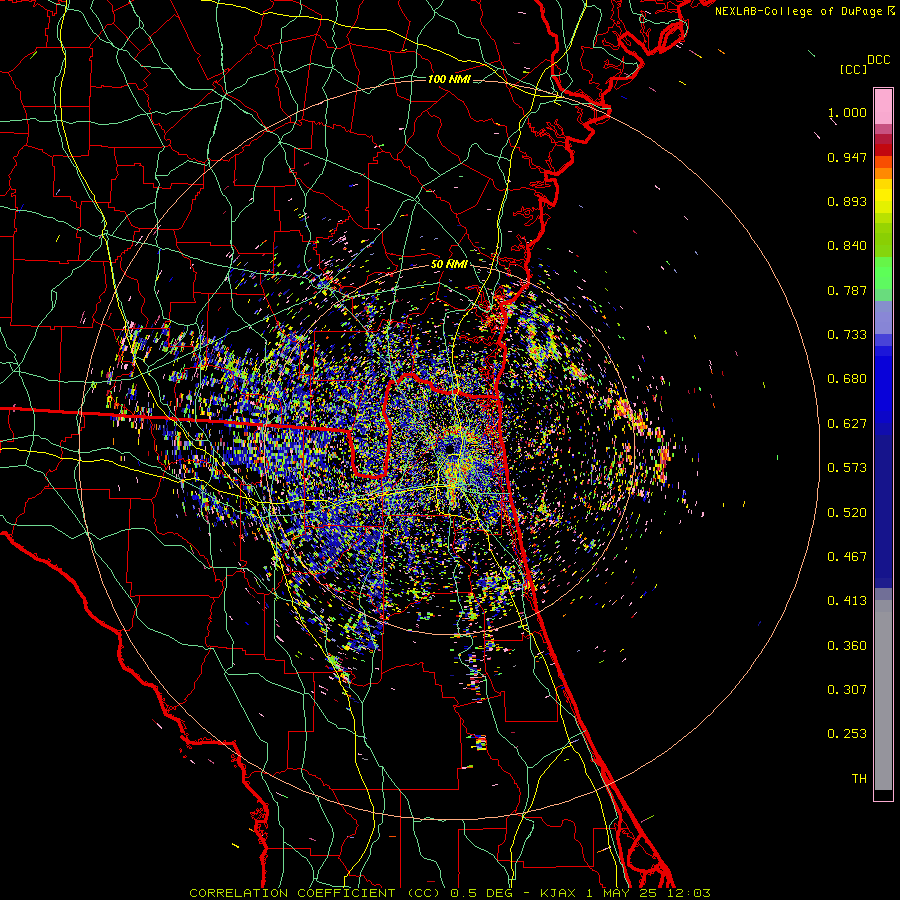Image resolution: width=900 pixels, height=900 pixels.
Task: Select the 0.787 scale value
Action: 847,290
